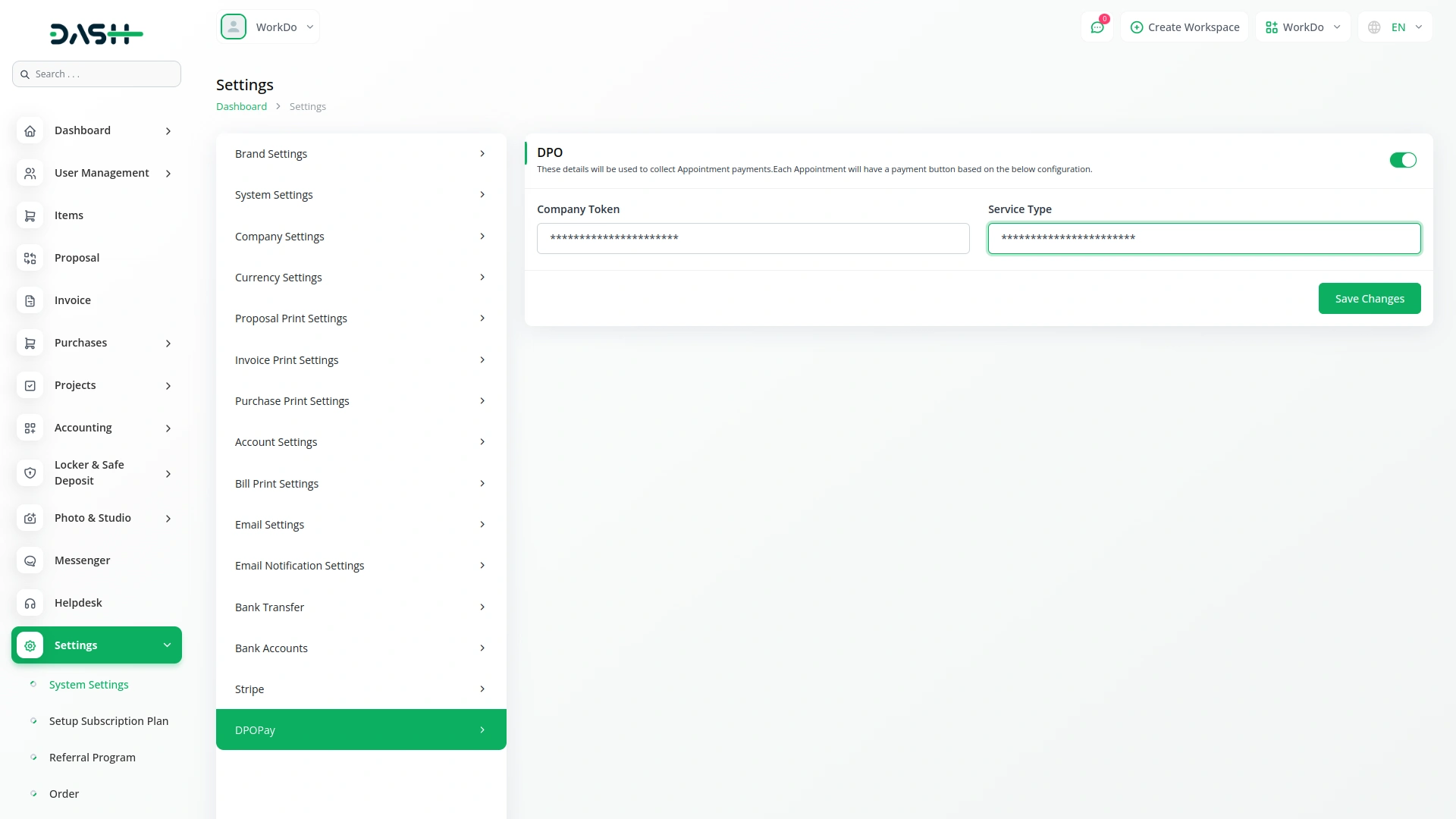The image size is (1456, 819).
Task: Select Email Notification Settings section
Action: tap(361, 566)
